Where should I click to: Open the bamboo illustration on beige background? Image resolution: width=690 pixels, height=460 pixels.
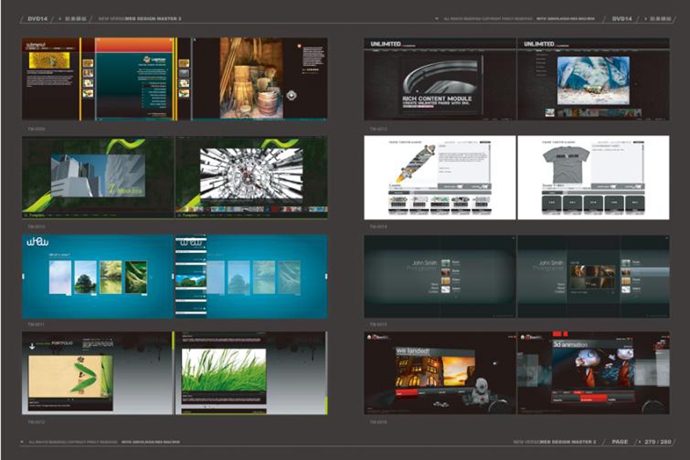click(x=70, y=376)
